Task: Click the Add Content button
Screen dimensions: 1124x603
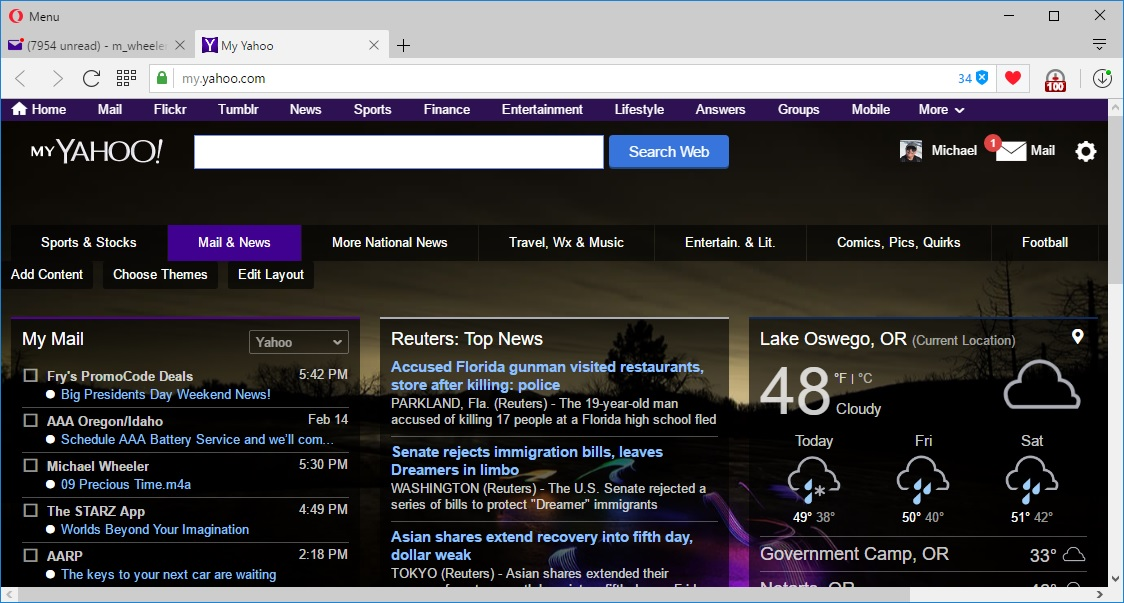Action: 47,275
